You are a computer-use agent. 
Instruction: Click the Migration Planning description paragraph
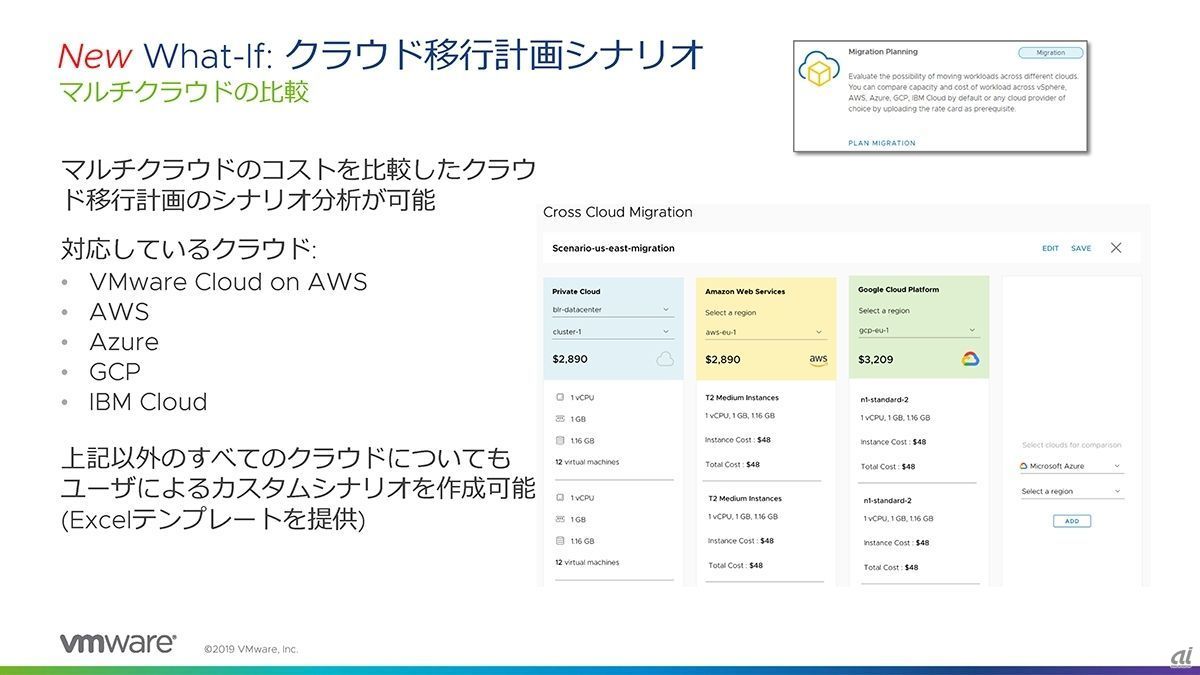(x=963, y=92)
